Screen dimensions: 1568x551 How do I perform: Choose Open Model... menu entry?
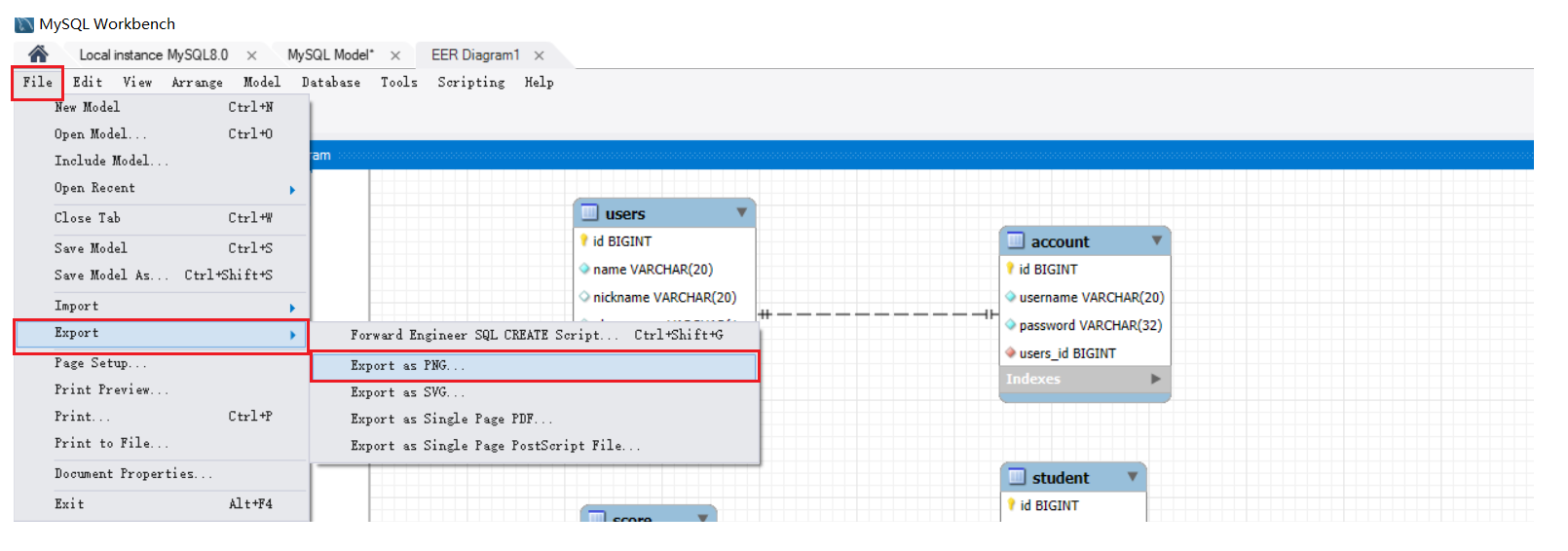pyautogui.click(x=163, y=134)
